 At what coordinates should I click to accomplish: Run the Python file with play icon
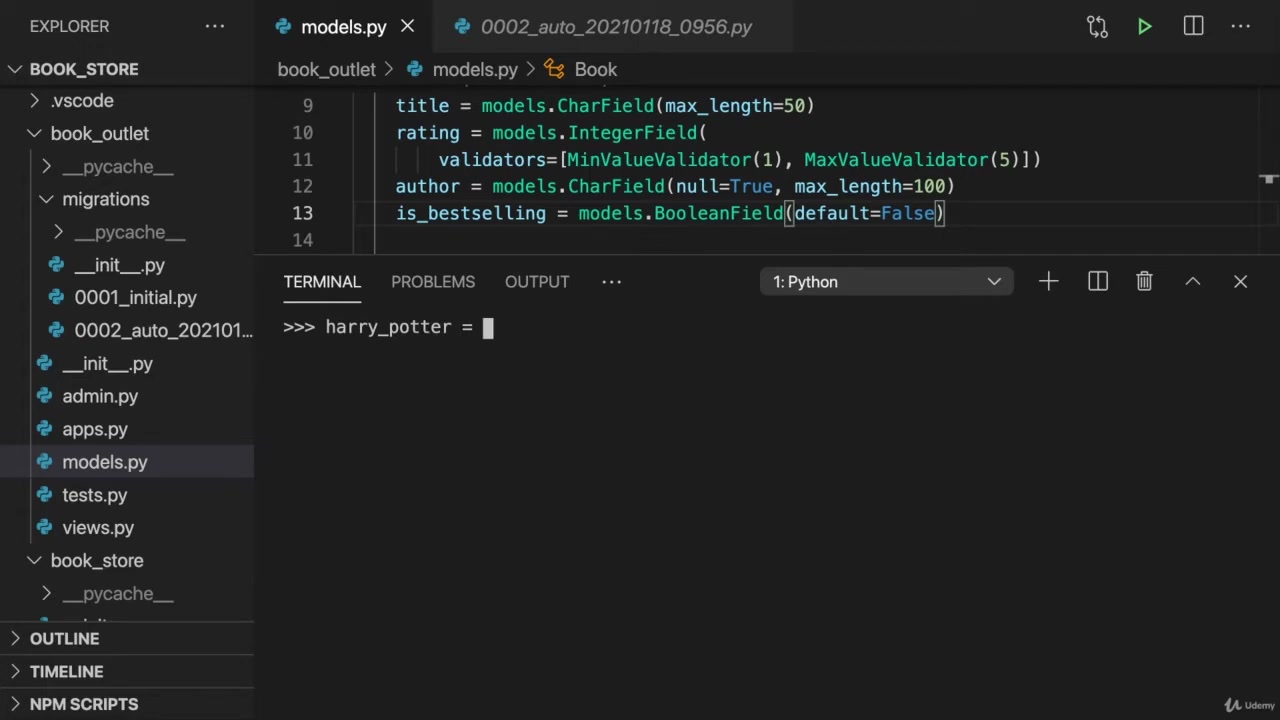(1144, 27)
